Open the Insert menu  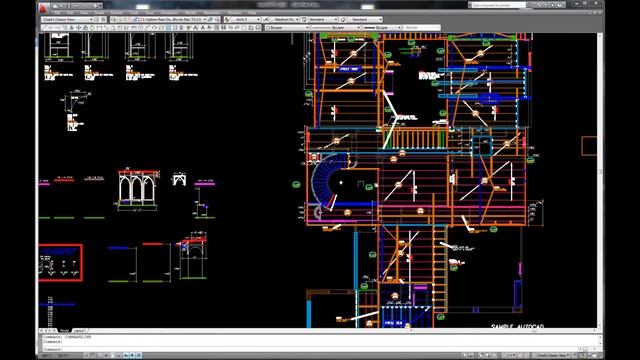pos(99,13)
